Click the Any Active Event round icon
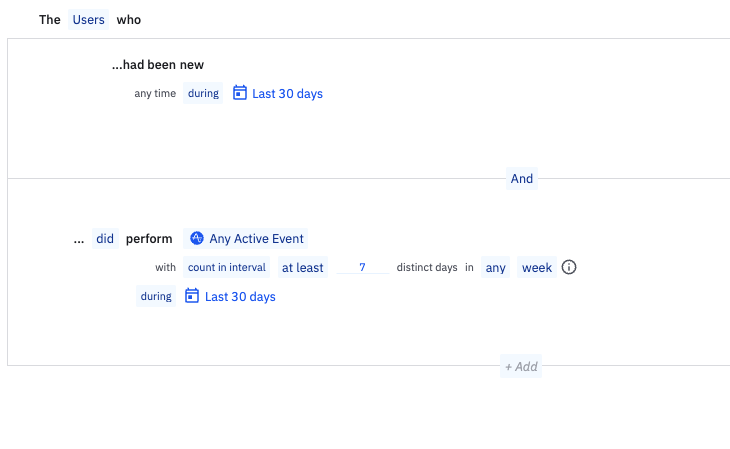730x449 pixels. click(x=197, y=239)
